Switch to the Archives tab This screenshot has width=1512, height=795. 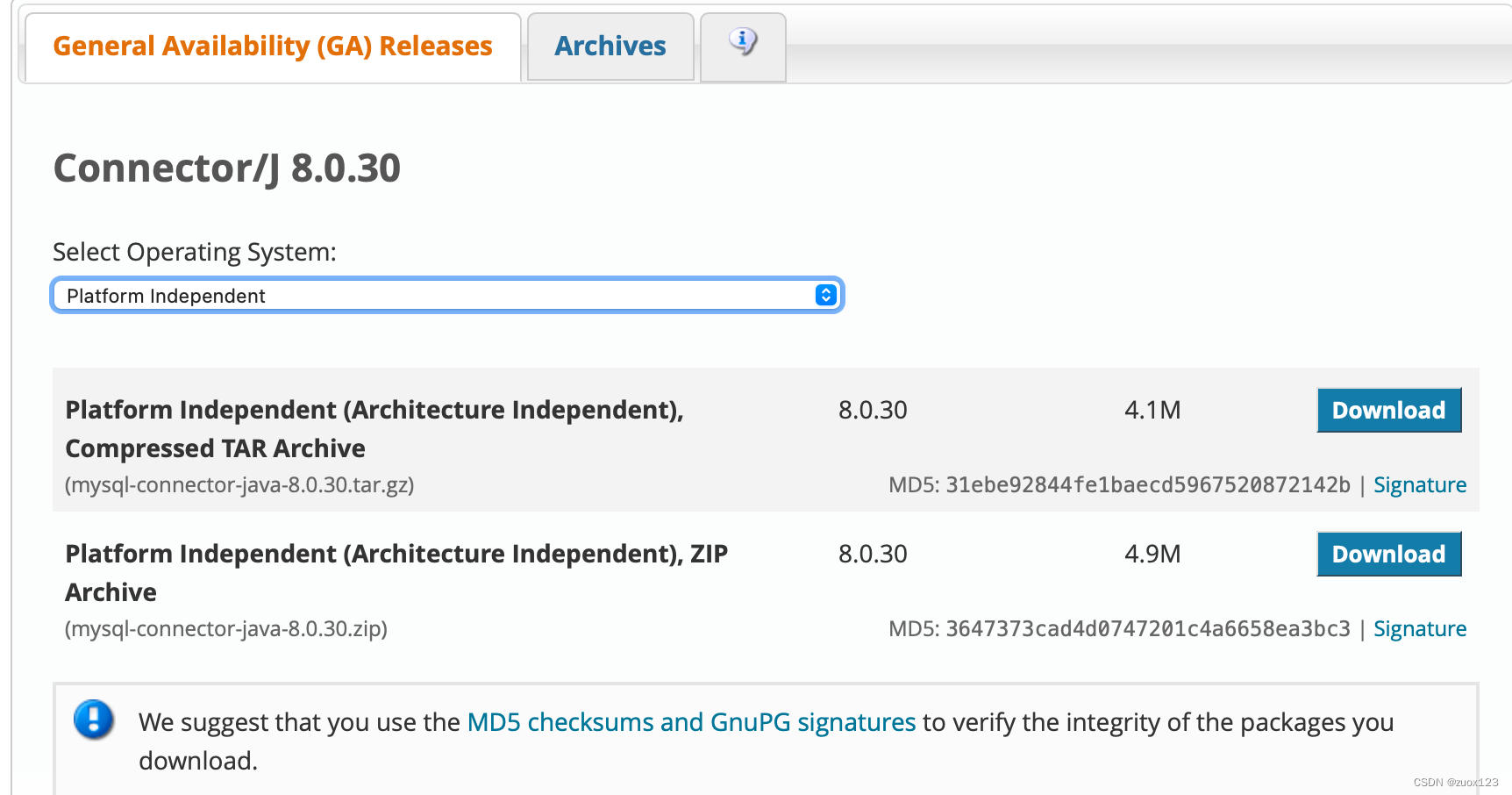click(x=610, y=47)
